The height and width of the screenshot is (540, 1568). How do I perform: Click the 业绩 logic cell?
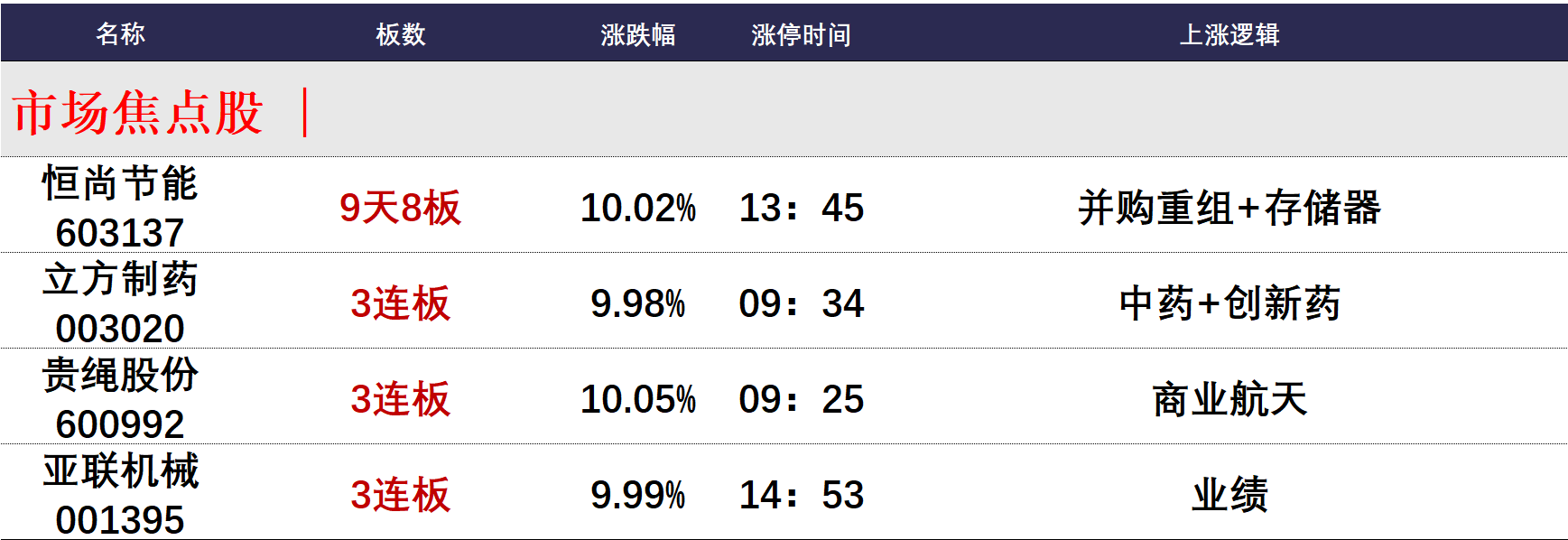pyautogui.click(x=1229, y=495)
